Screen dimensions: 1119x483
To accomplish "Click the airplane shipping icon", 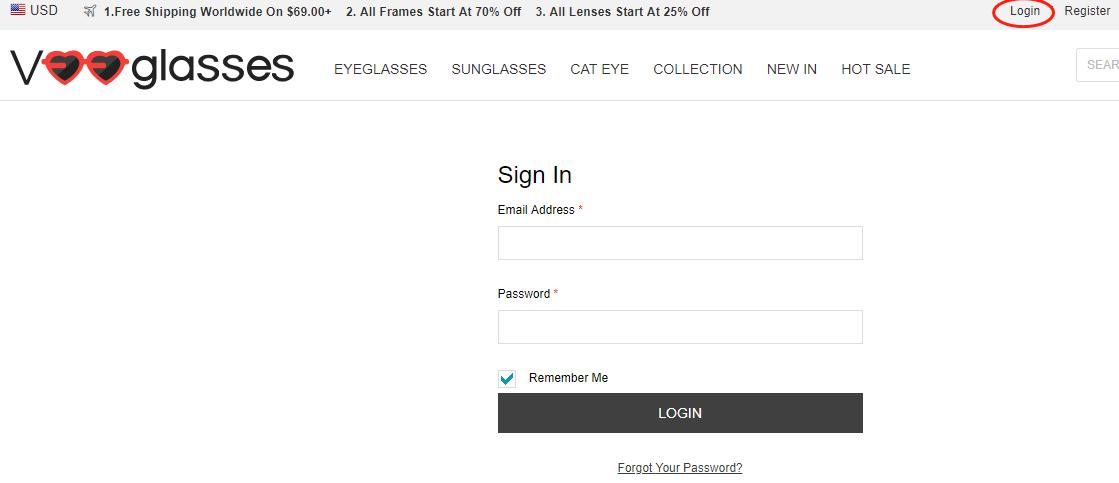I will click(90, 11).
